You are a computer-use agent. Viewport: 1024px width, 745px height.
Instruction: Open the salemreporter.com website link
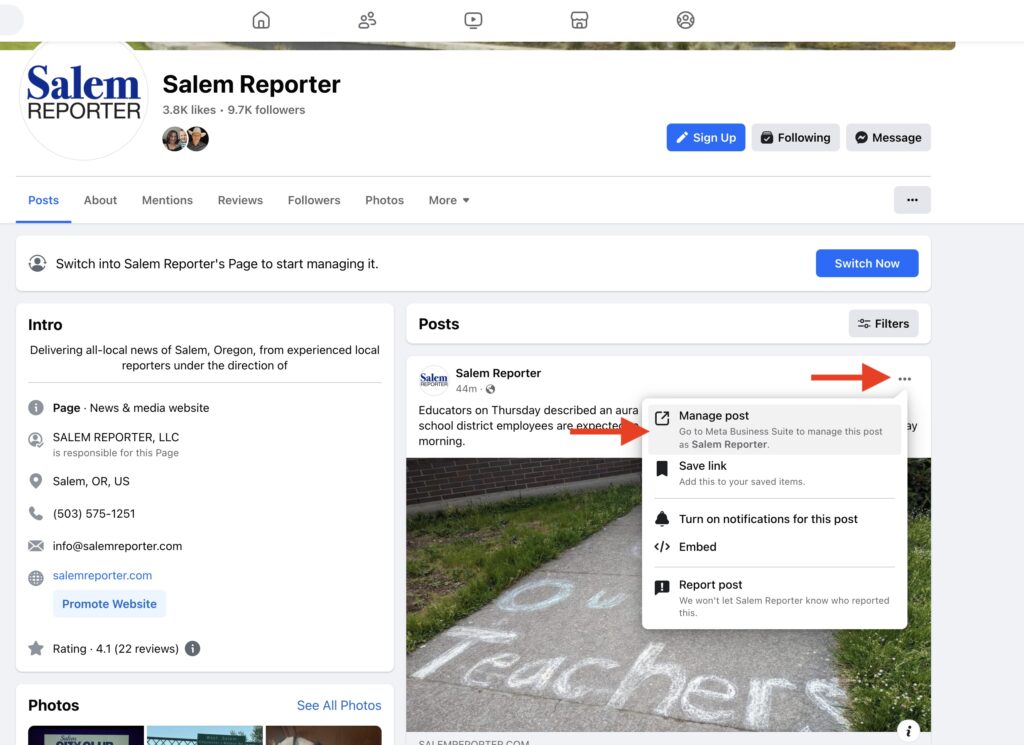pyautogui.click(x=102, y=576)
